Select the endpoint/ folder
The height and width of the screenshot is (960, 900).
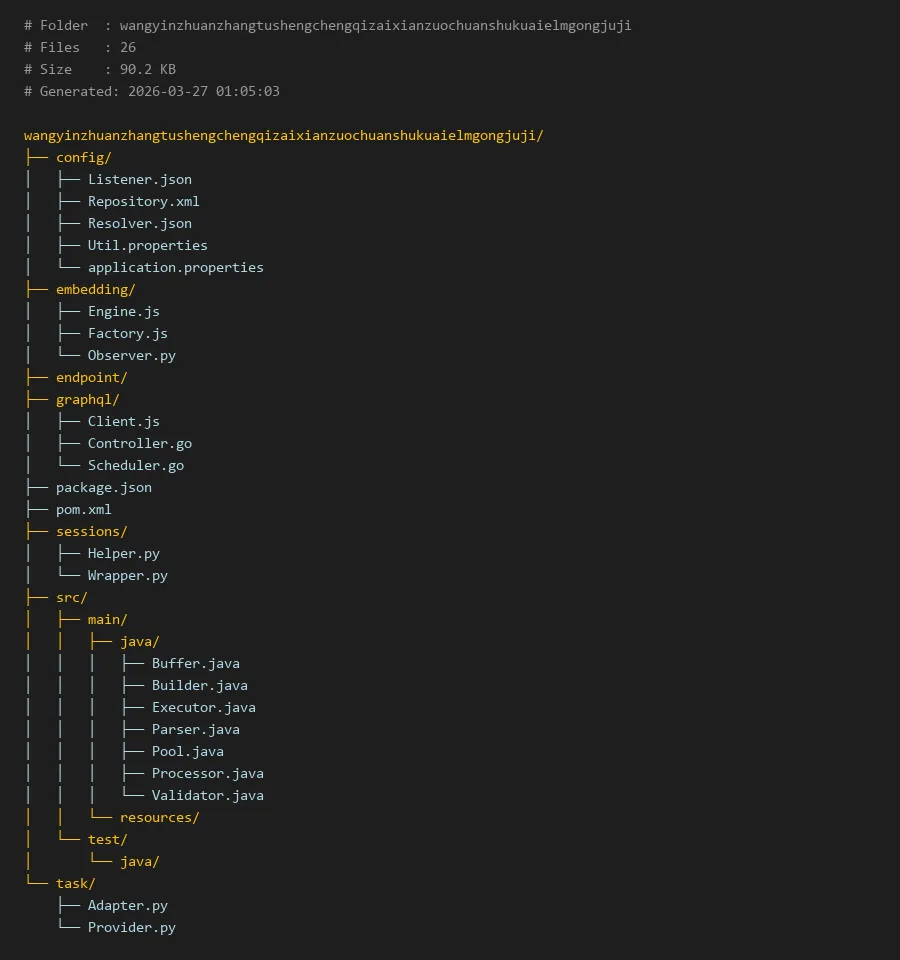tap(91, 377)
